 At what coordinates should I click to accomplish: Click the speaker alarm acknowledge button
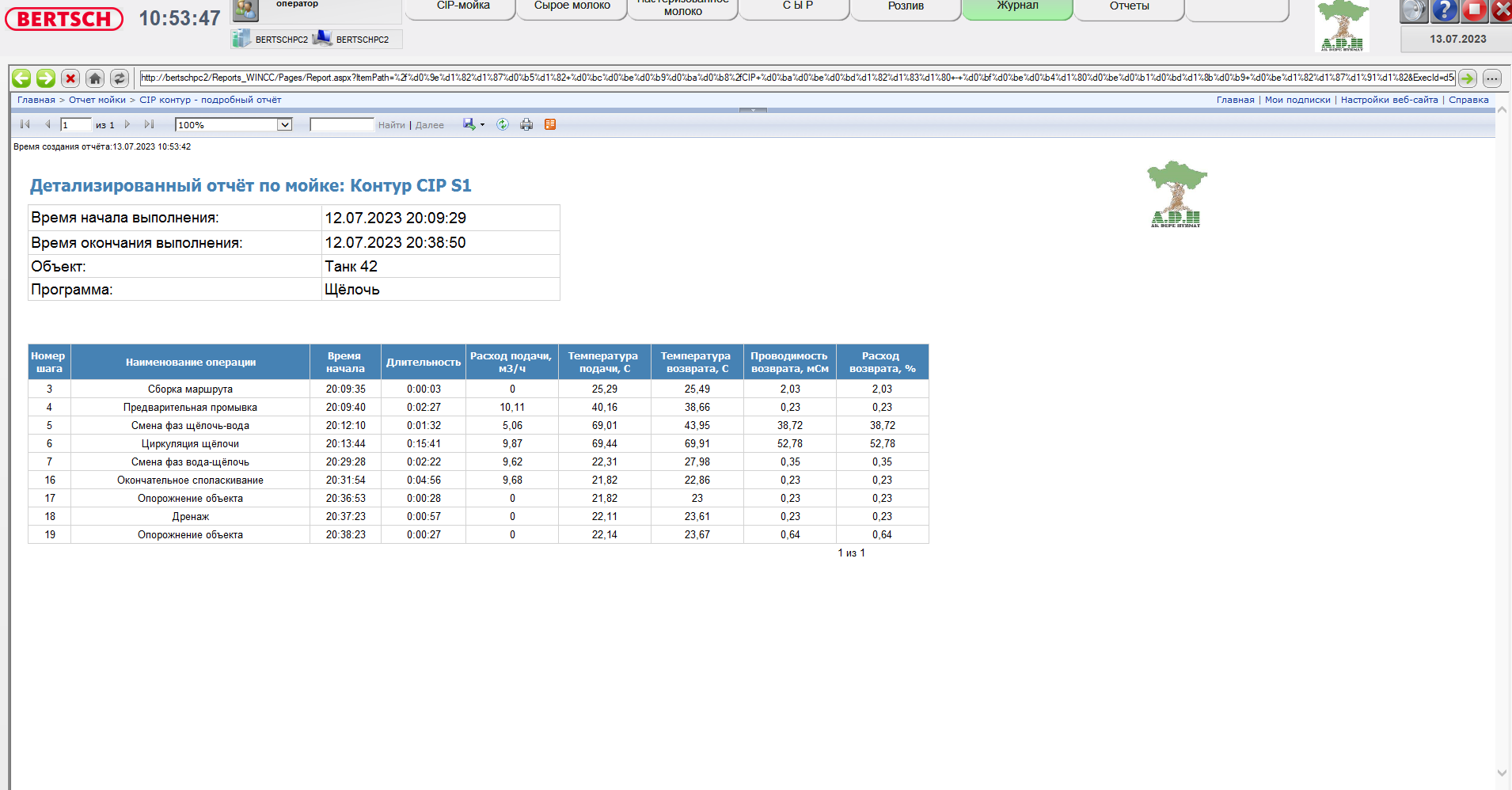click(x=1415, y=10)
